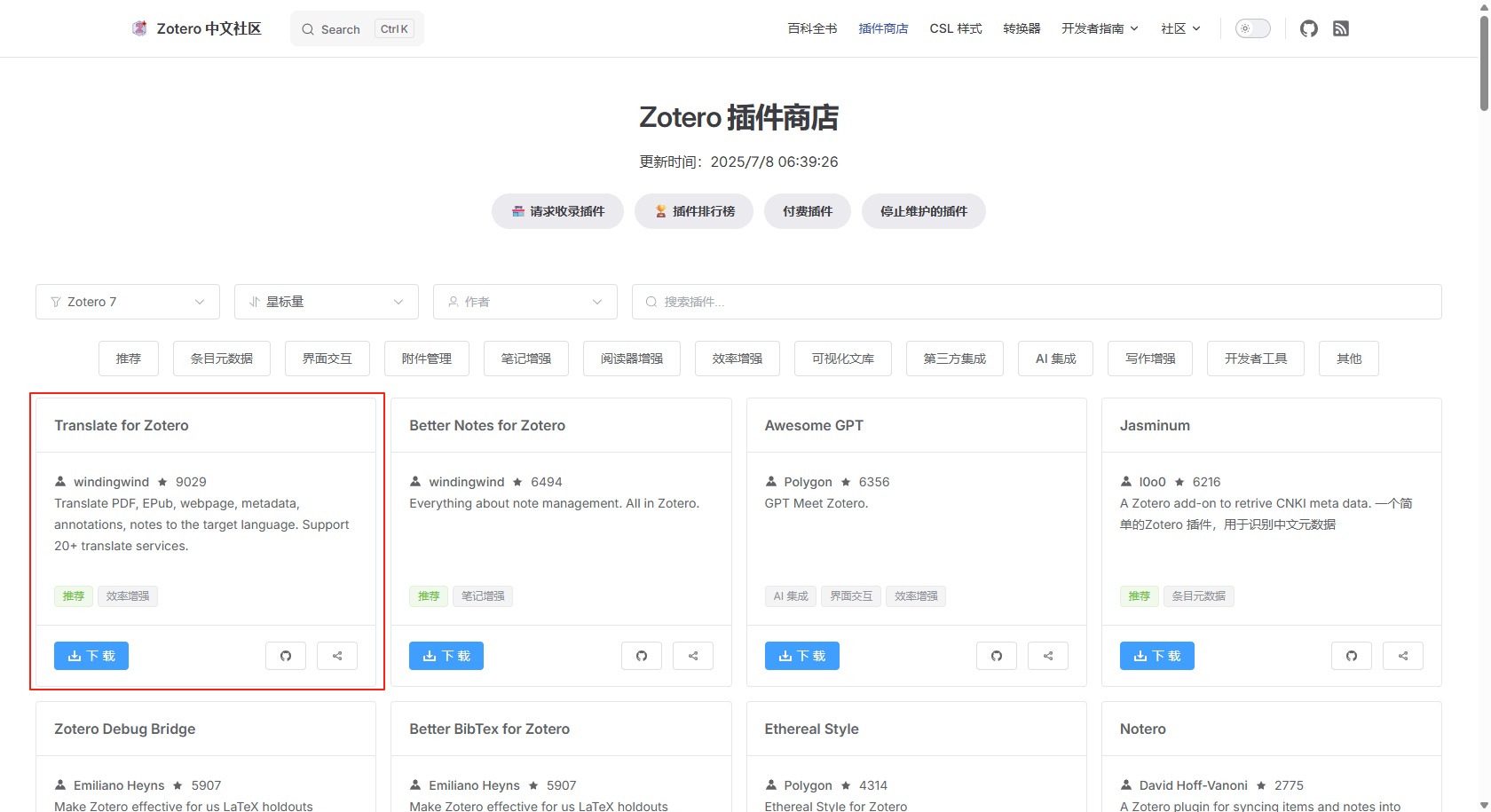
Task: Open the 插件商店 menu item
Action: [x=883, y=28]
